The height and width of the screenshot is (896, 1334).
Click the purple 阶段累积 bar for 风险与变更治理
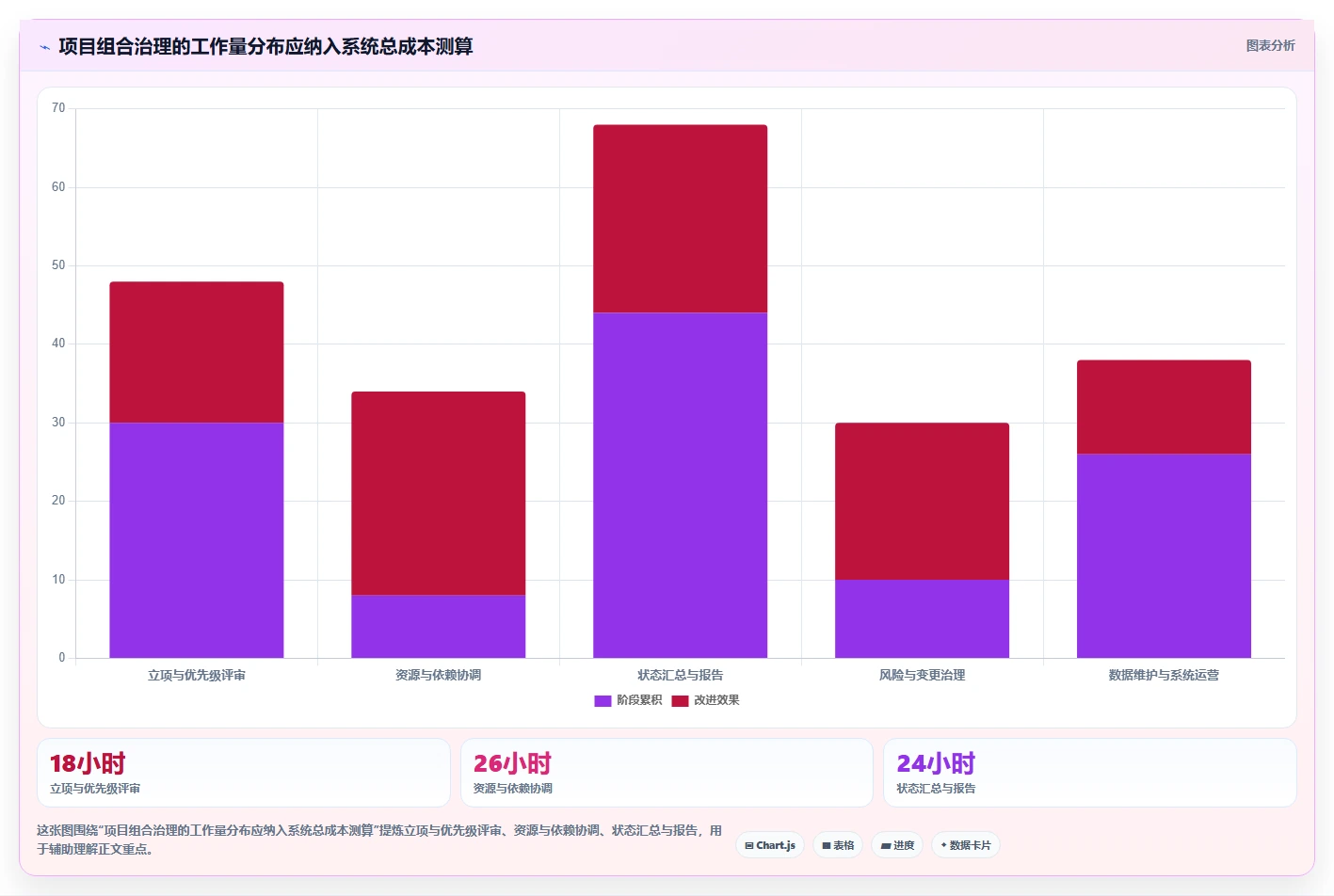tap(923, 618)
